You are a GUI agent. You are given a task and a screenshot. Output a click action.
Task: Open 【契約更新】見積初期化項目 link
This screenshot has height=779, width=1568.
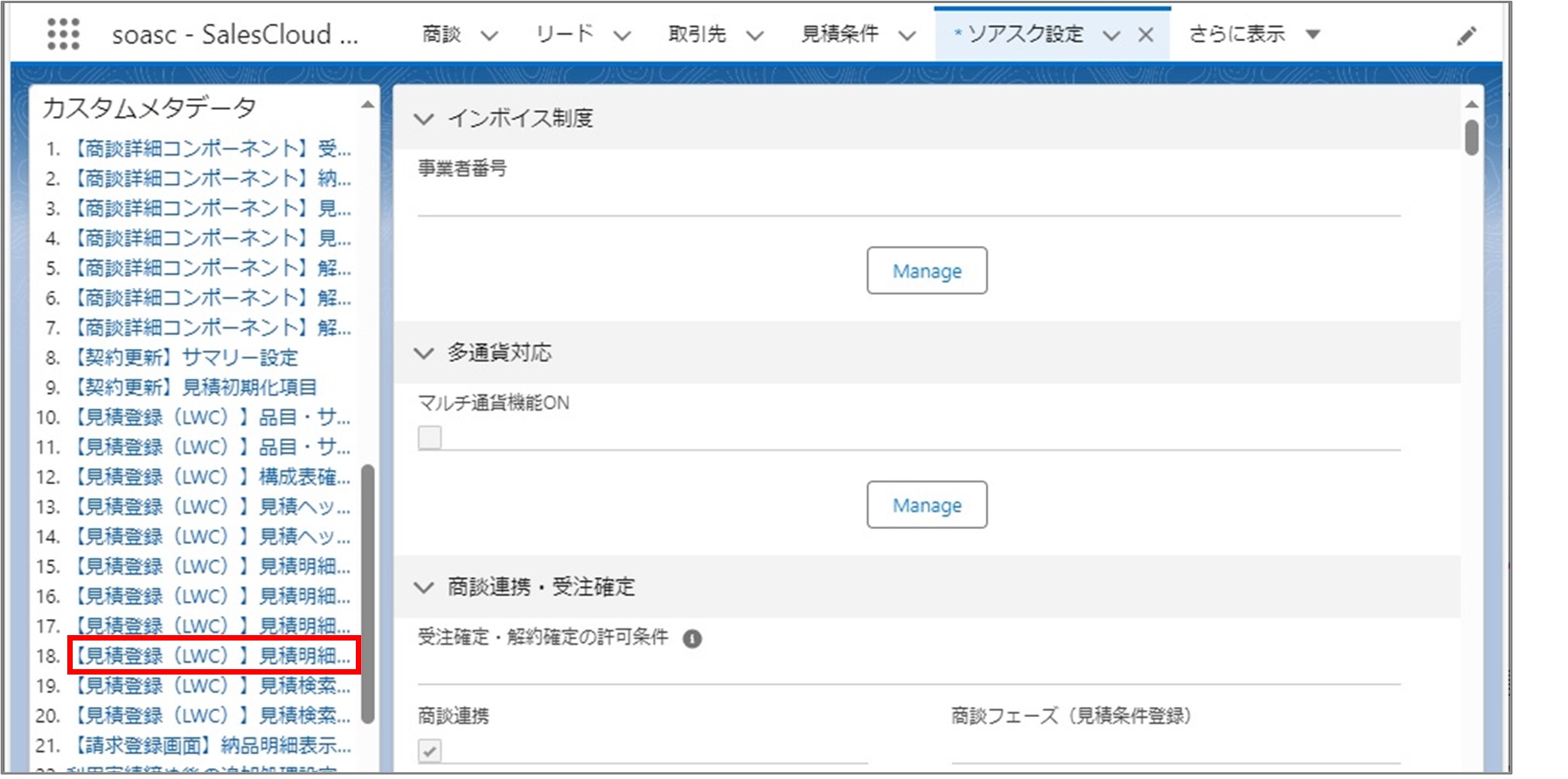195,387
